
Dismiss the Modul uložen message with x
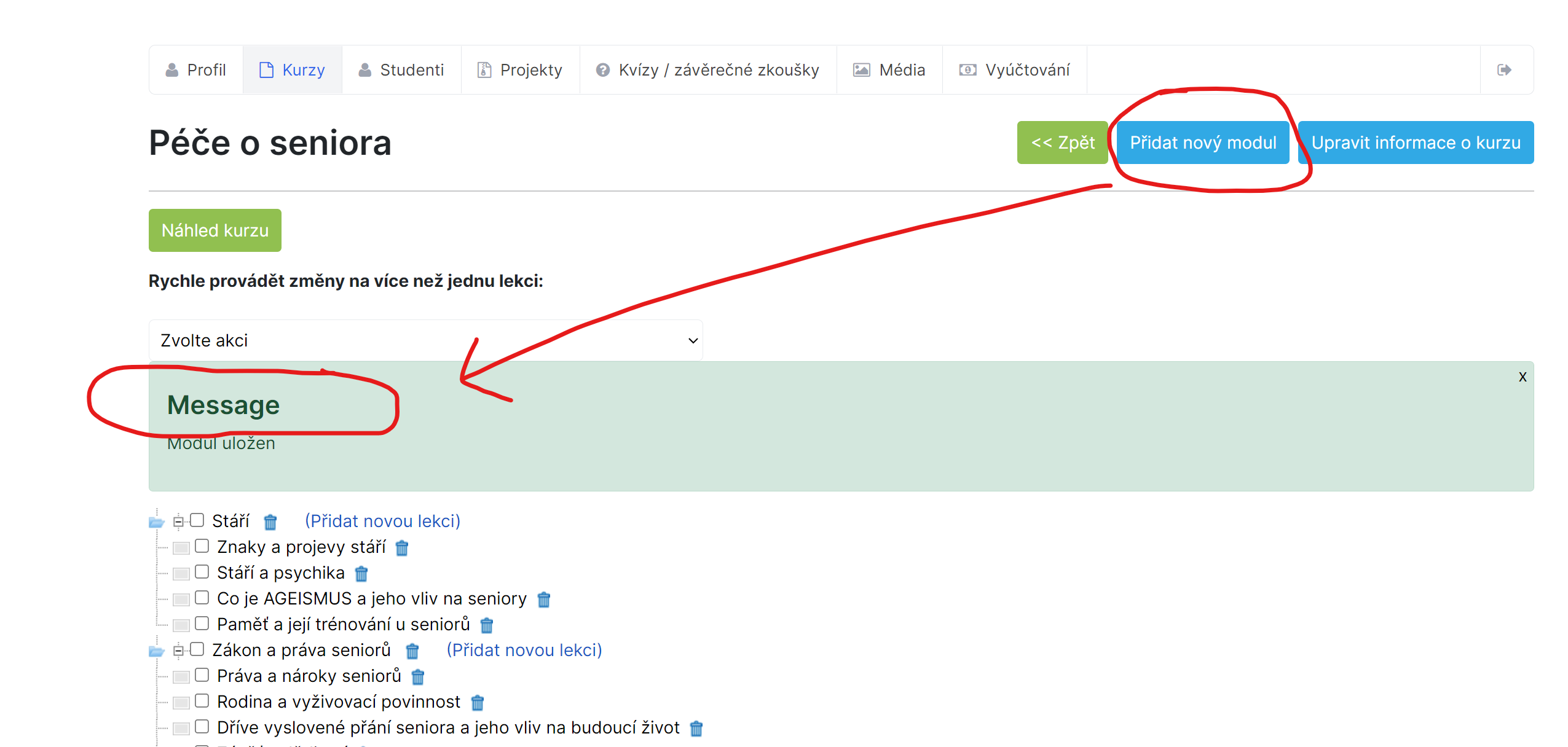coord(1522,377)
